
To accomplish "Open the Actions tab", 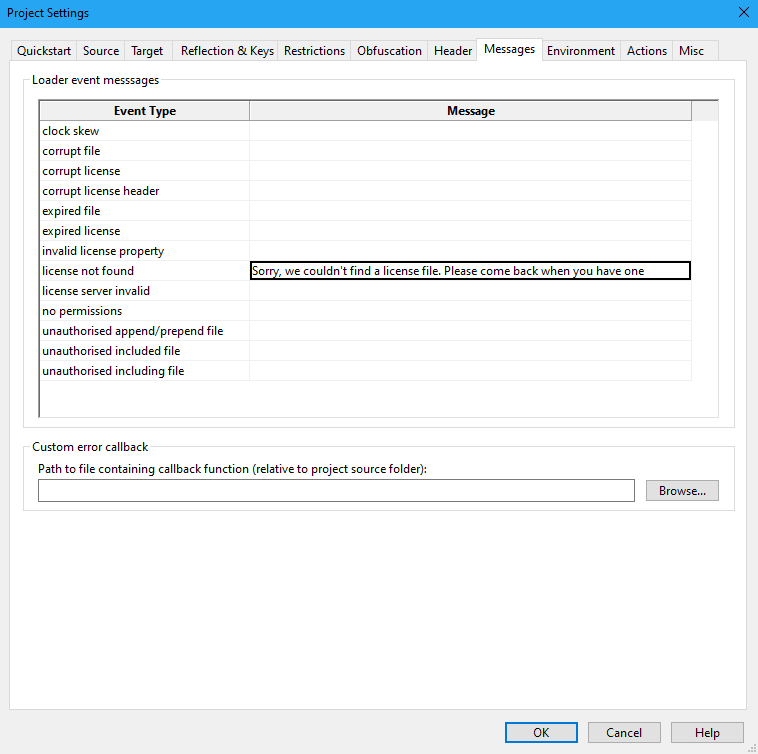I will click(646, 51).
